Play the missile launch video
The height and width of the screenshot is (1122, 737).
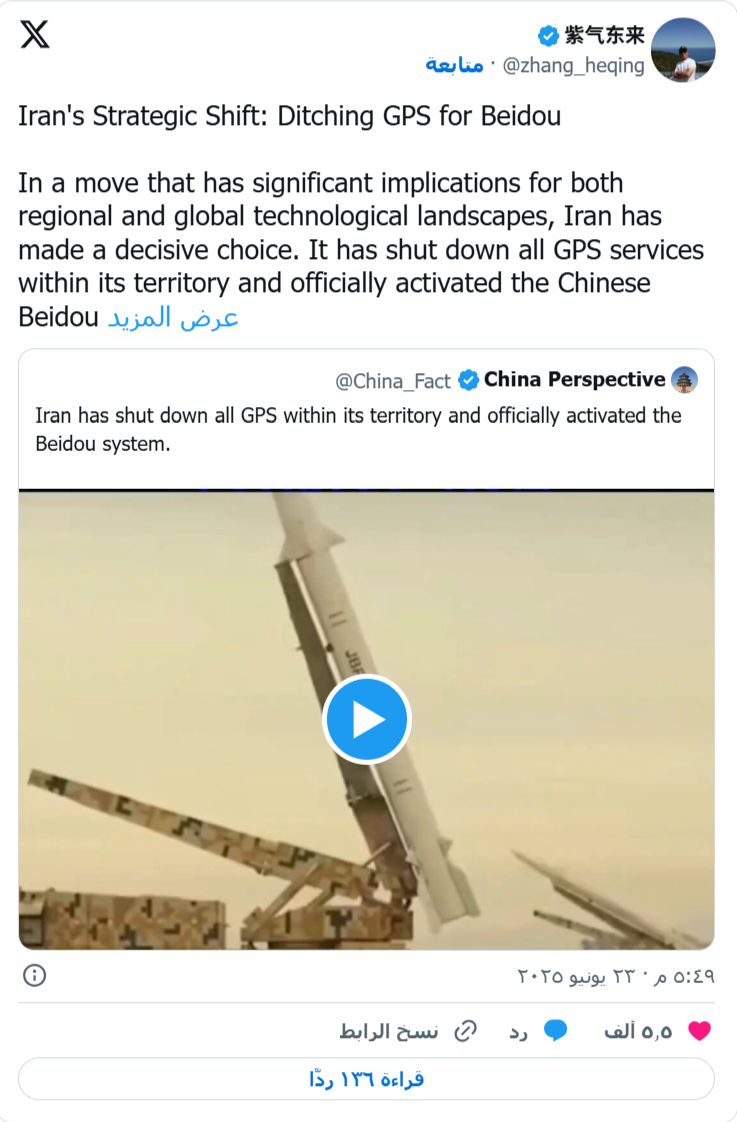(x=366, y=719)
